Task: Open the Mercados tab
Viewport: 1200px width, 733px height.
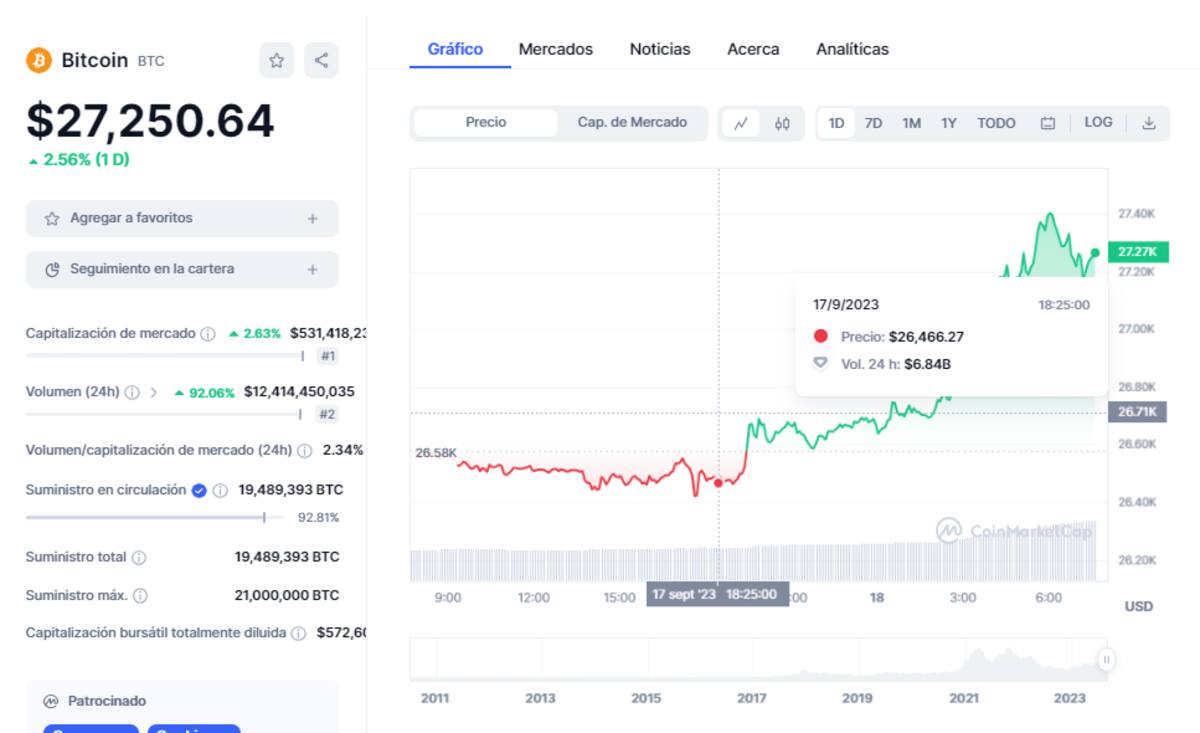Action: 555,49
